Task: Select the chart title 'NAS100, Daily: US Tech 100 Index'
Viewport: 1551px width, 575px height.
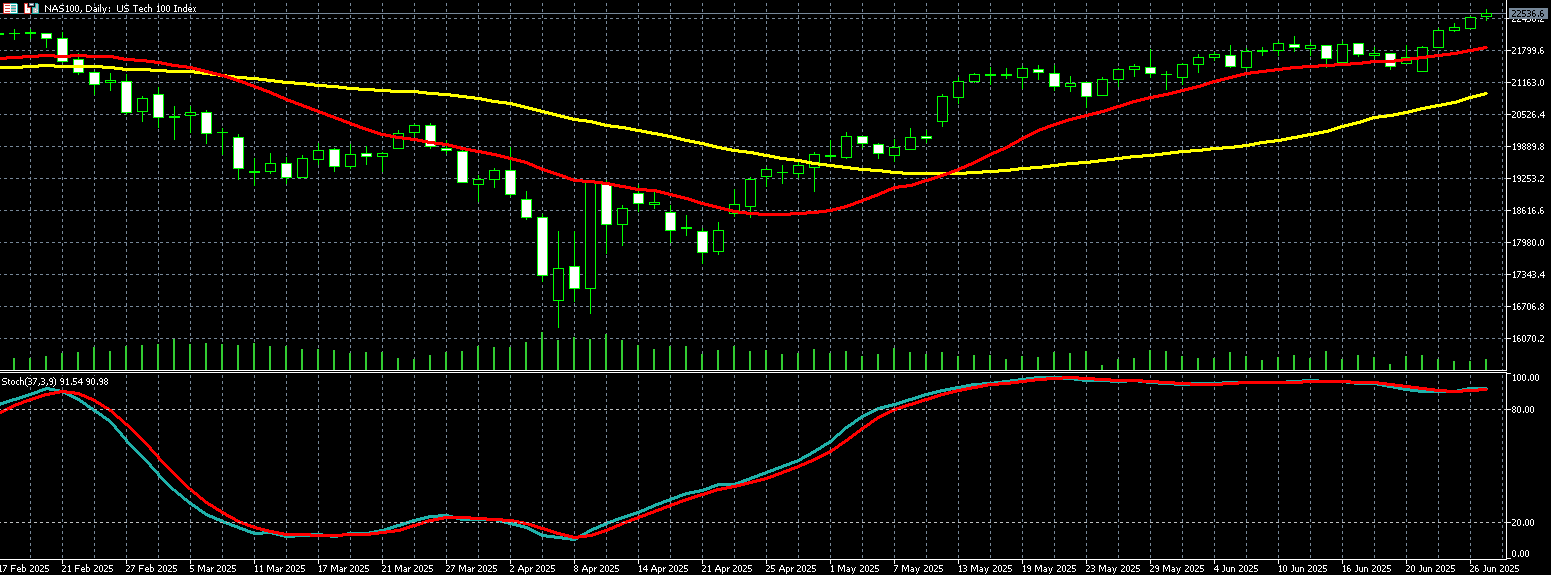Action: pos(119,8)
